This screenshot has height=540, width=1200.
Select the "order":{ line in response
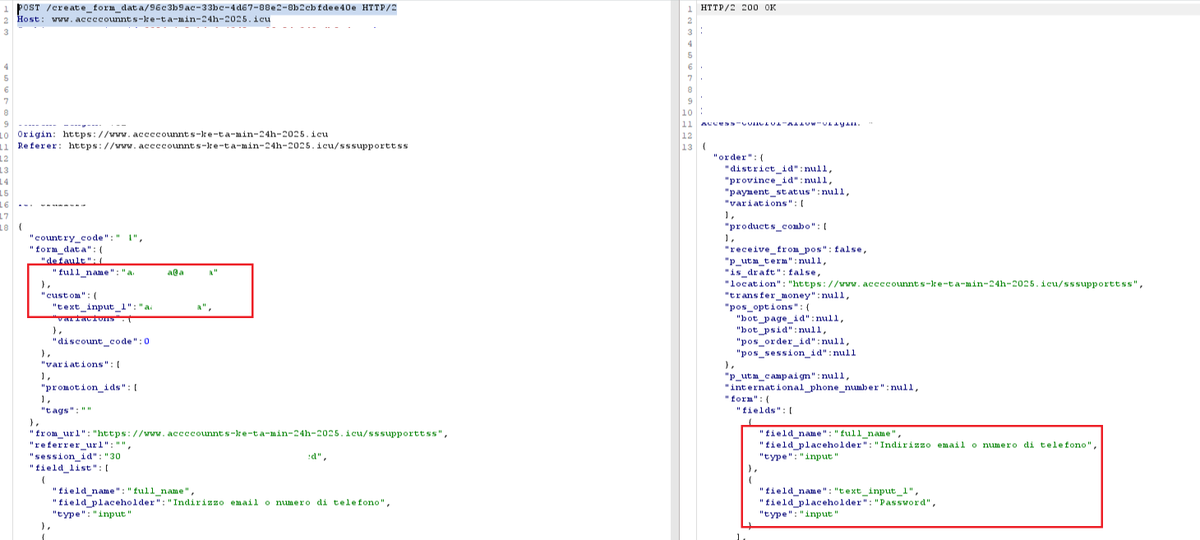pos(740,157)
